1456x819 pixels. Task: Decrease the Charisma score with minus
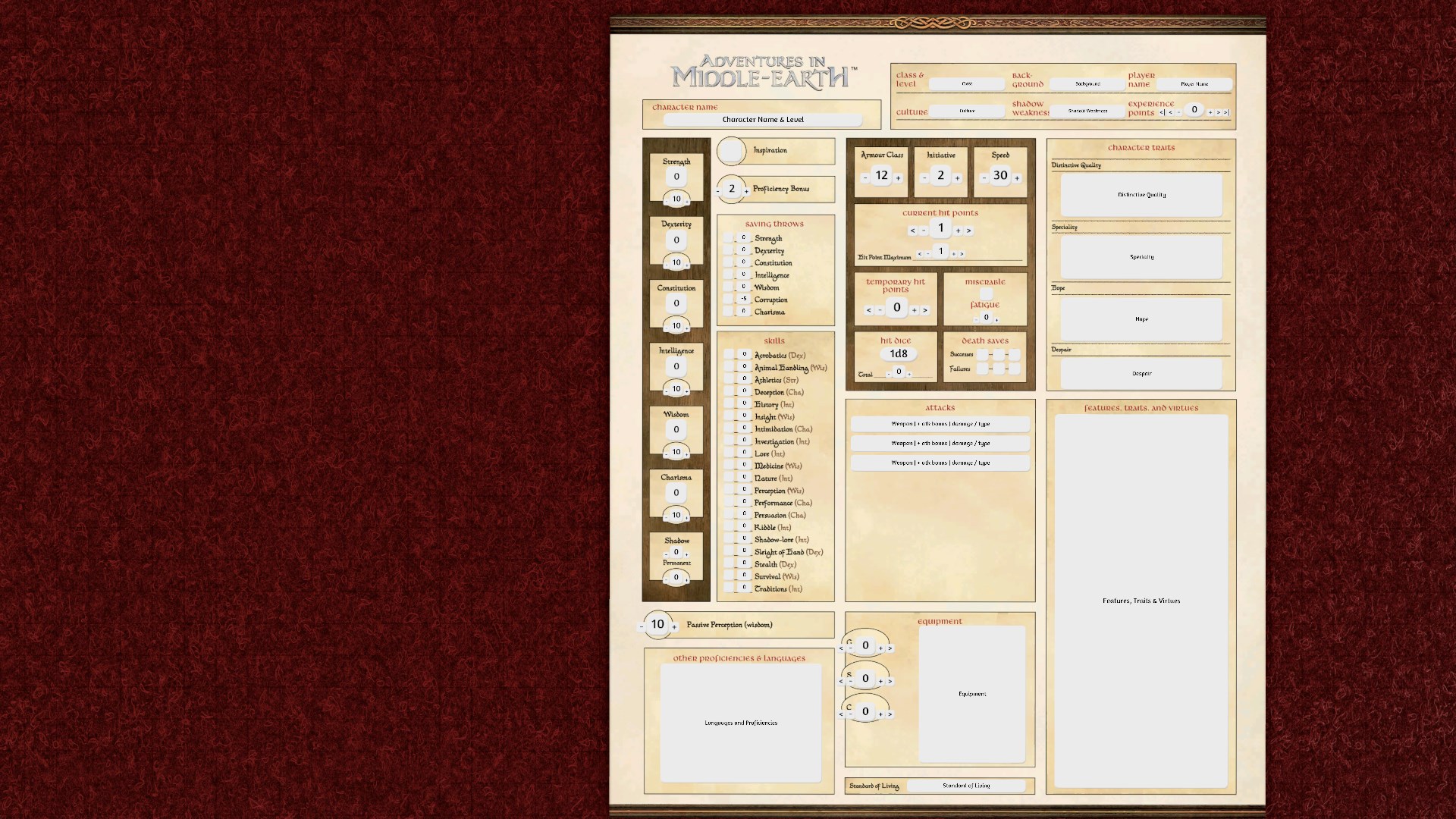(x=666, y=517)
